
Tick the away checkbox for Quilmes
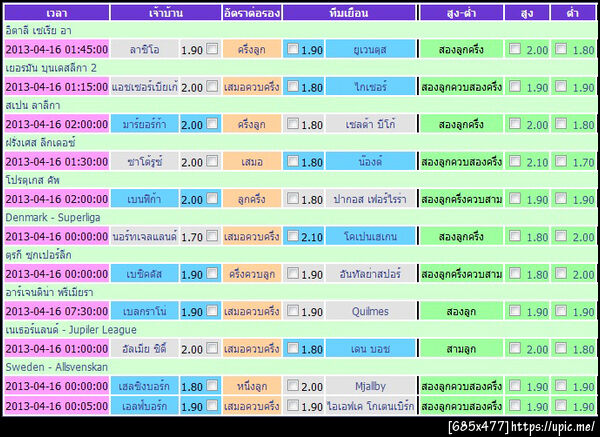(x=293, y=311)
